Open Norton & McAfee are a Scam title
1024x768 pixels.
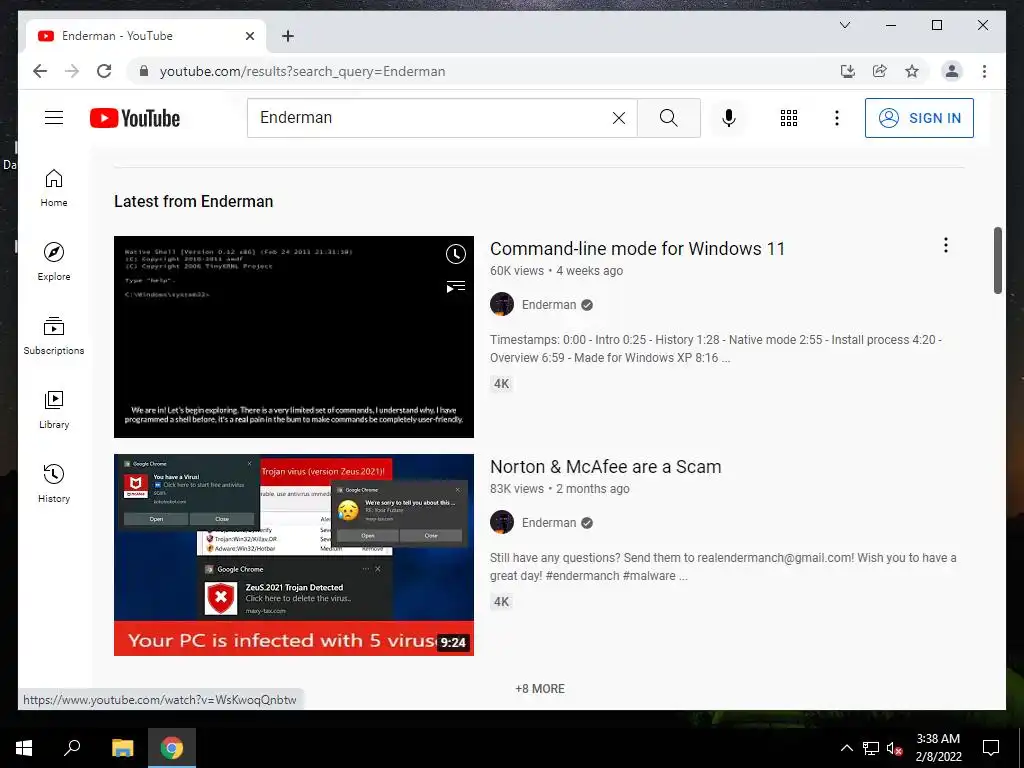[605, 466]
